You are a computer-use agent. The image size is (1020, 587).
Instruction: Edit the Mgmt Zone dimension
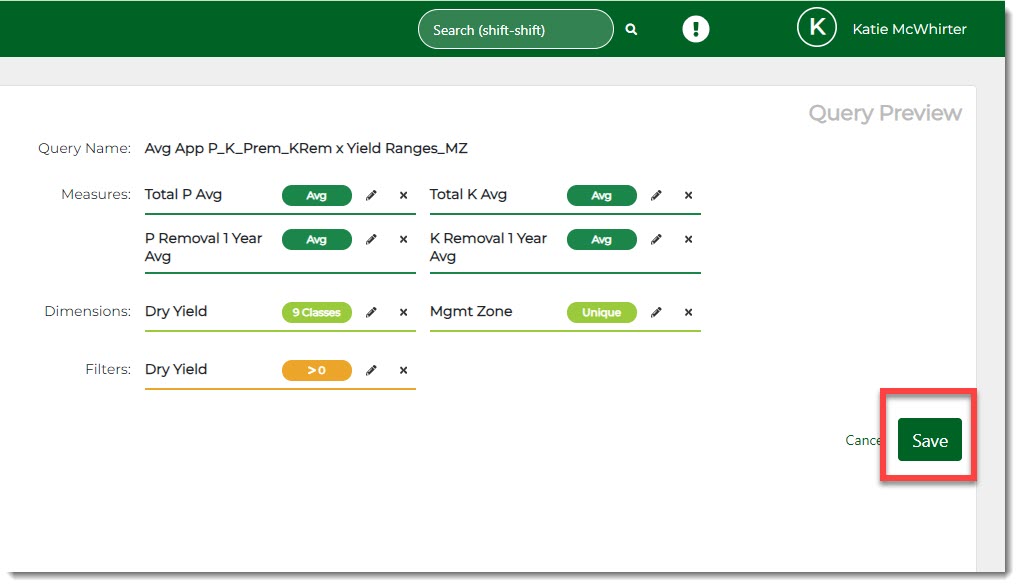click(x=656, y=313)
